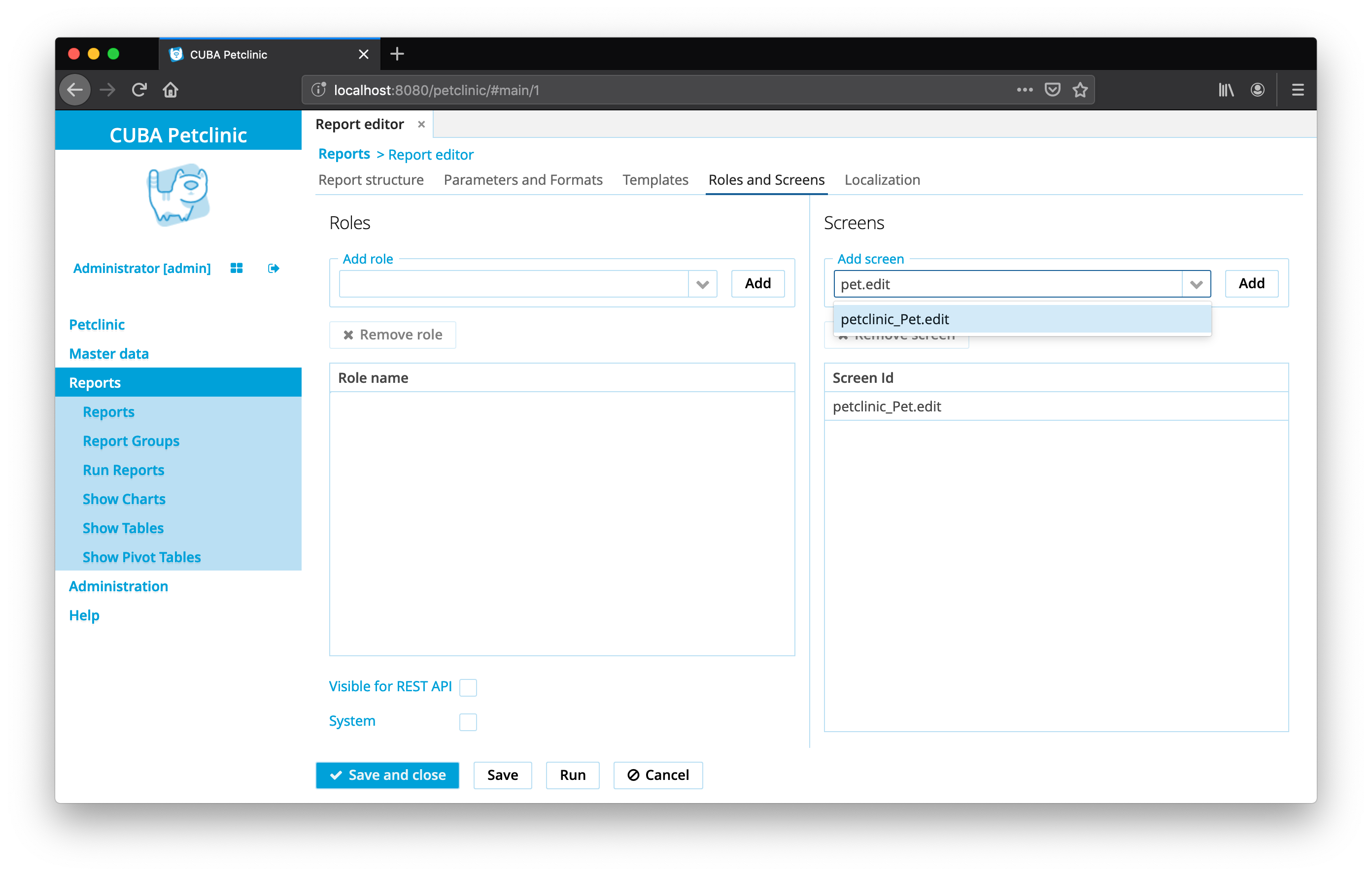The height and width of the screenshot is (876, 1372).
Task: Expand the Add role dropdown arrow
Action: tap(702, 284)
